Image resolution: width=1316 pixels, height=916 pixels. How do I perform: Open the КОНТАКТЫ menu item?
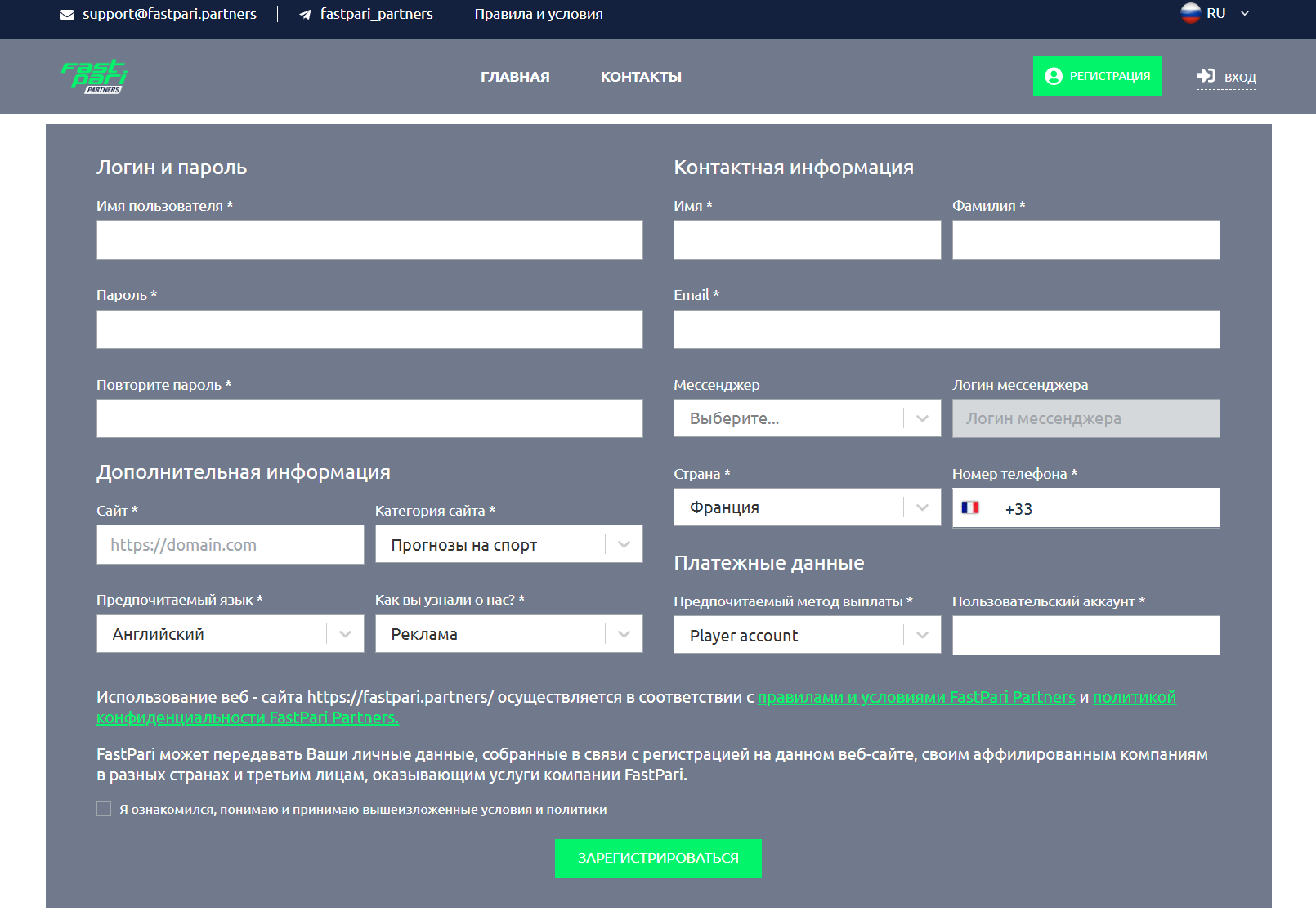tap(641, 77)
